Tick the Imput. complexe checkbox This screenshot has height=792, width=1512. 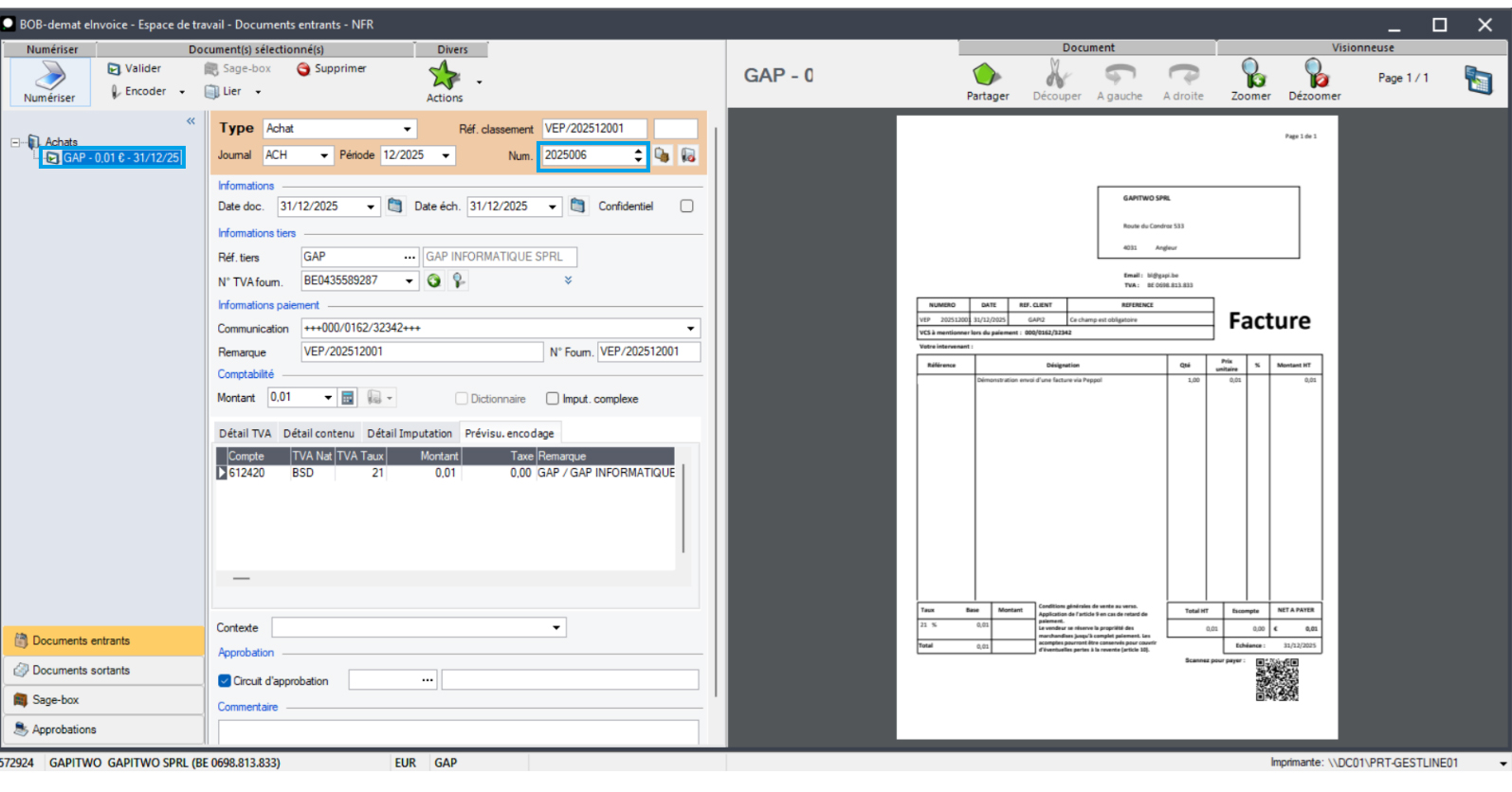pyautogui.click(x=553, y=399)
